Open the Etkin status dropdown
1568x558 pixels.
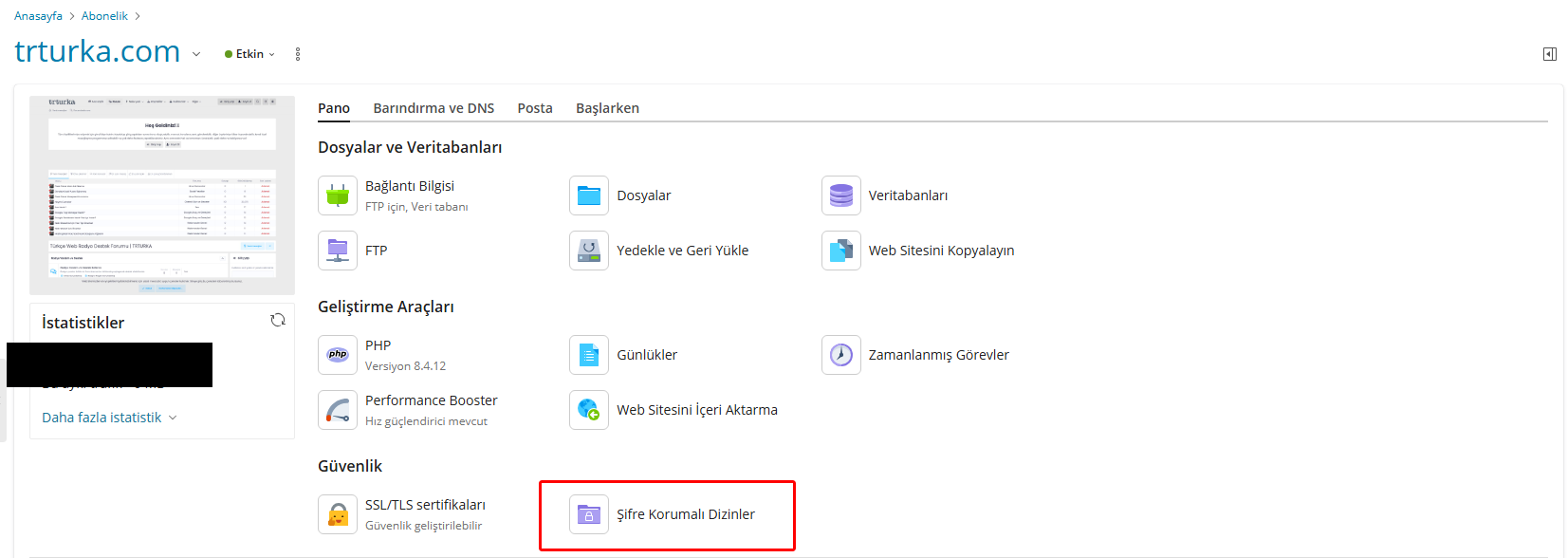[x=250, y=54]
